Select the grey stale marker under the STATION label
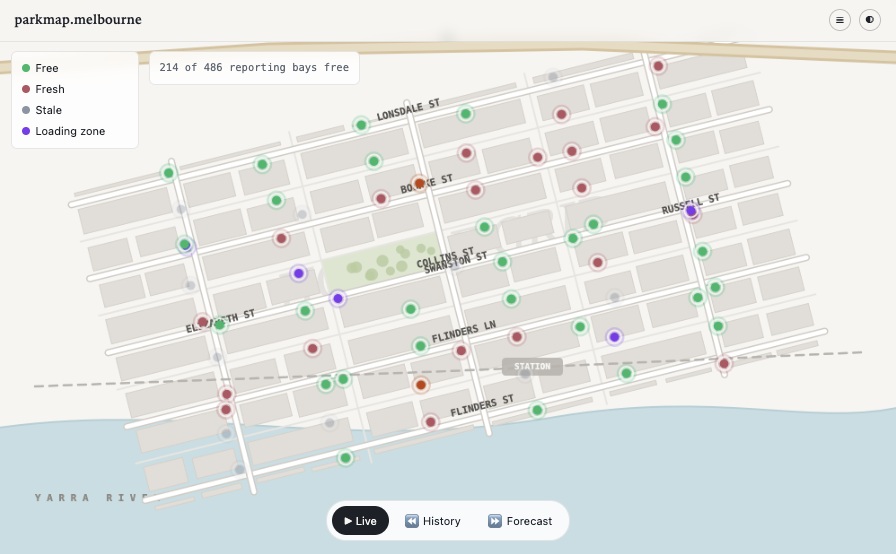Image resolution: width=896 pixels, height=554 pixels. pyautogui.click(x=525, y=374)
